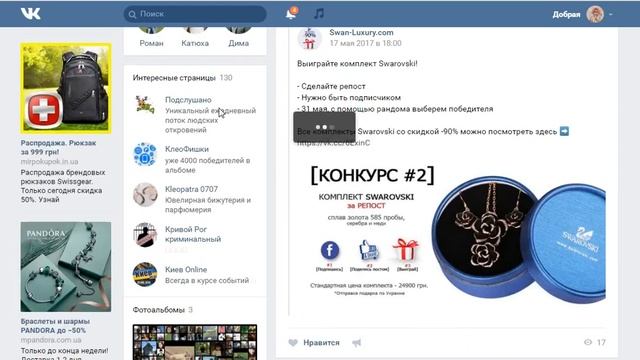Click the Кривой Рог криминальный avatar
The image size is (640, 360).
click(145, 235)
